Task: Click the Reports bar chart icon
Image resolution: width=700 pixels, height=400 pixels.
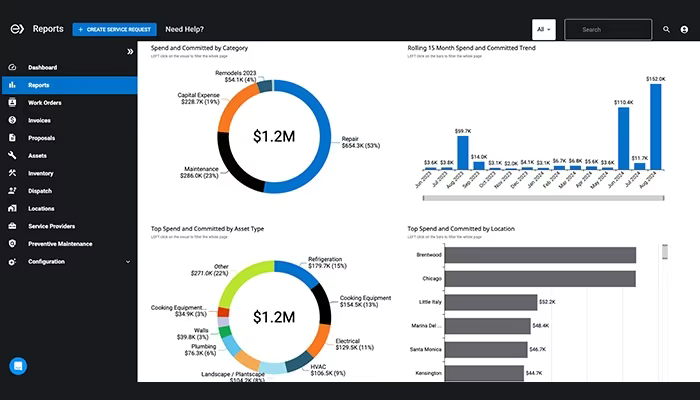Action: pyautogui.click(x=12, y=85)
